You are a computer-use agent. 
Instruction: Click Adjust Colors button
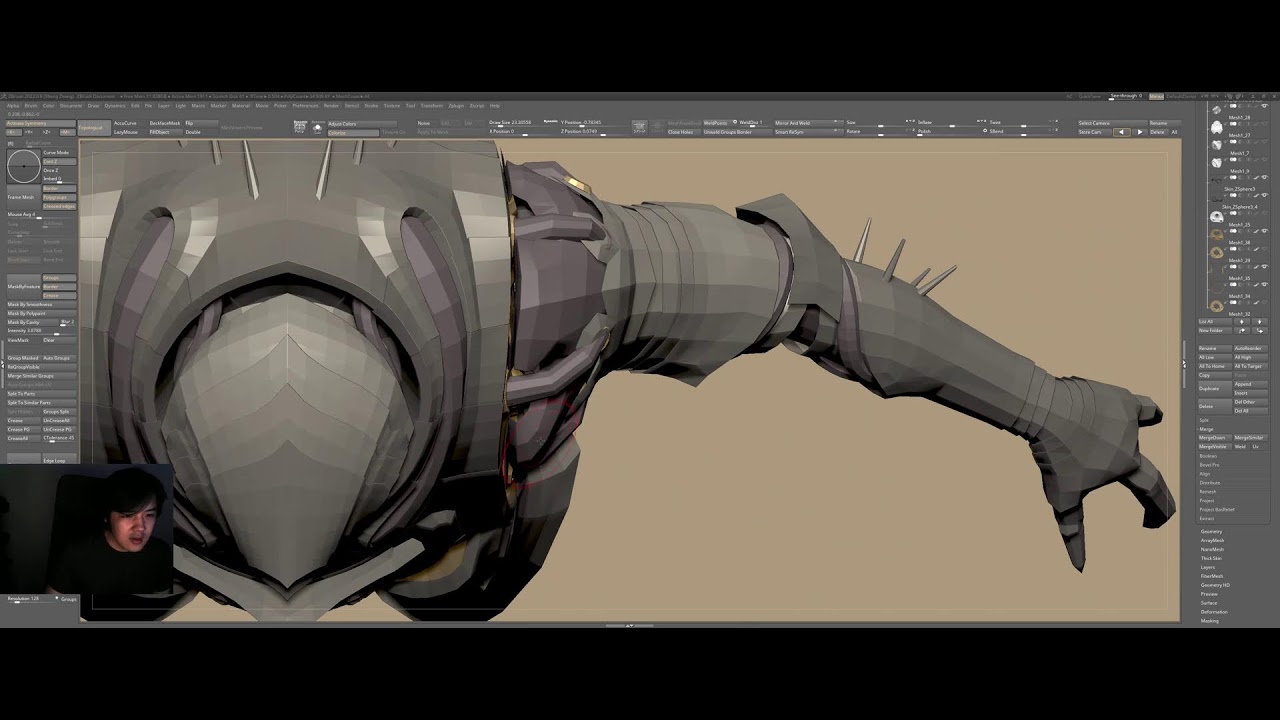point(361,124)
